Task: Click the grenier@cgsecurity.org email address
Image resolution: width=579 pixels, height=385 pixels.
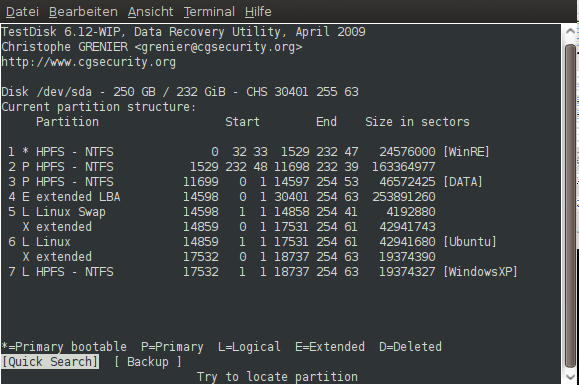Action: click(218, 47)
